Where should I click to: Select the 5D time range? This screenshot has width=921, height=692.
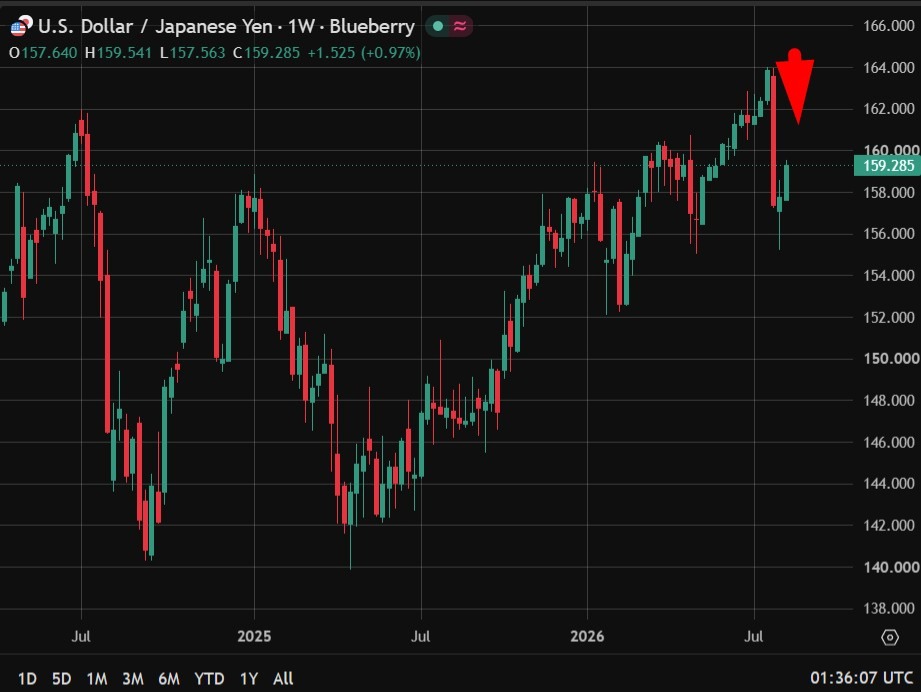pyautogui.click(x=62, y=678)
